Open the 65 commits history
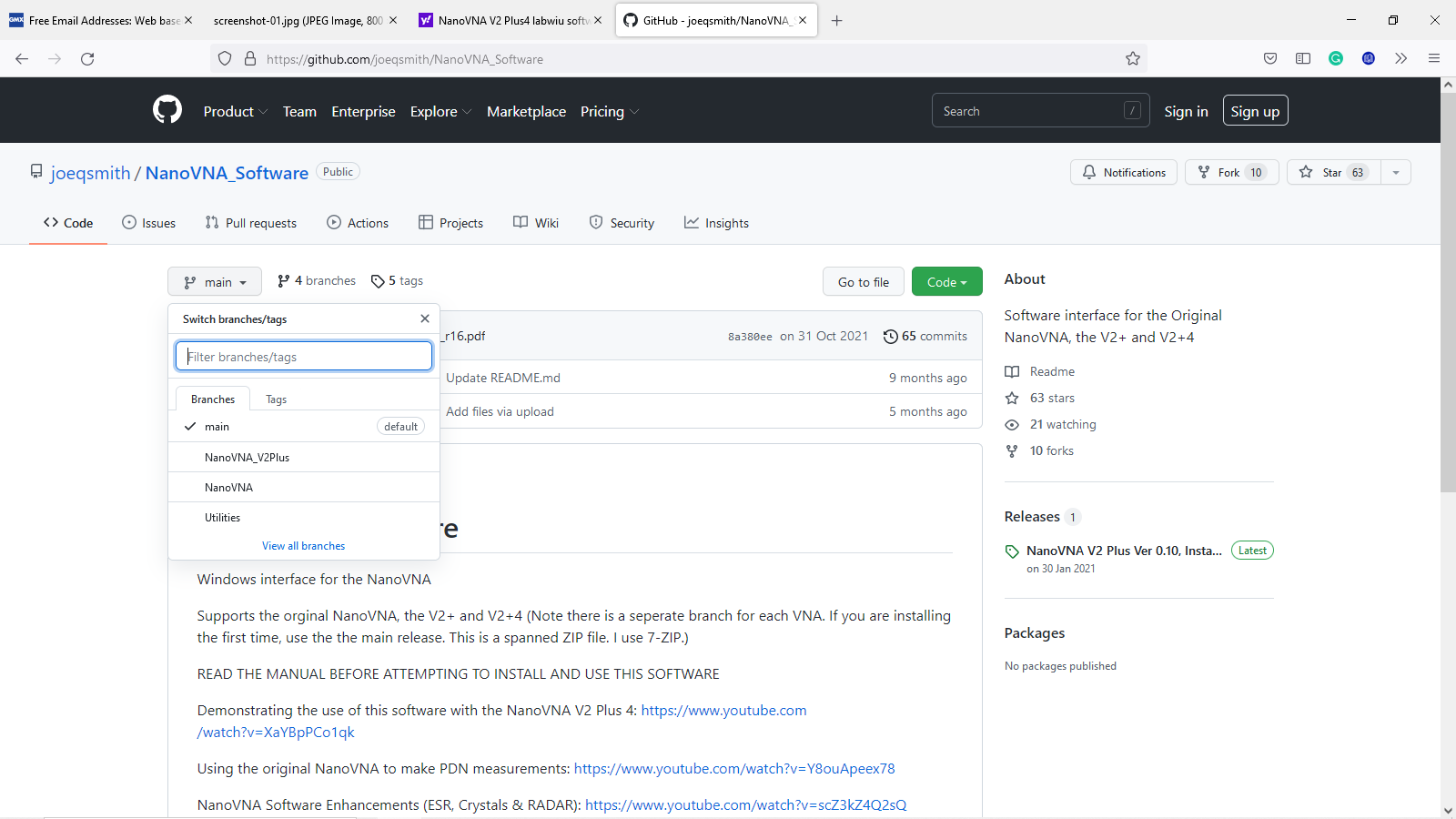The height and width of the screenshot is (819, 1456). click(925, 336)
